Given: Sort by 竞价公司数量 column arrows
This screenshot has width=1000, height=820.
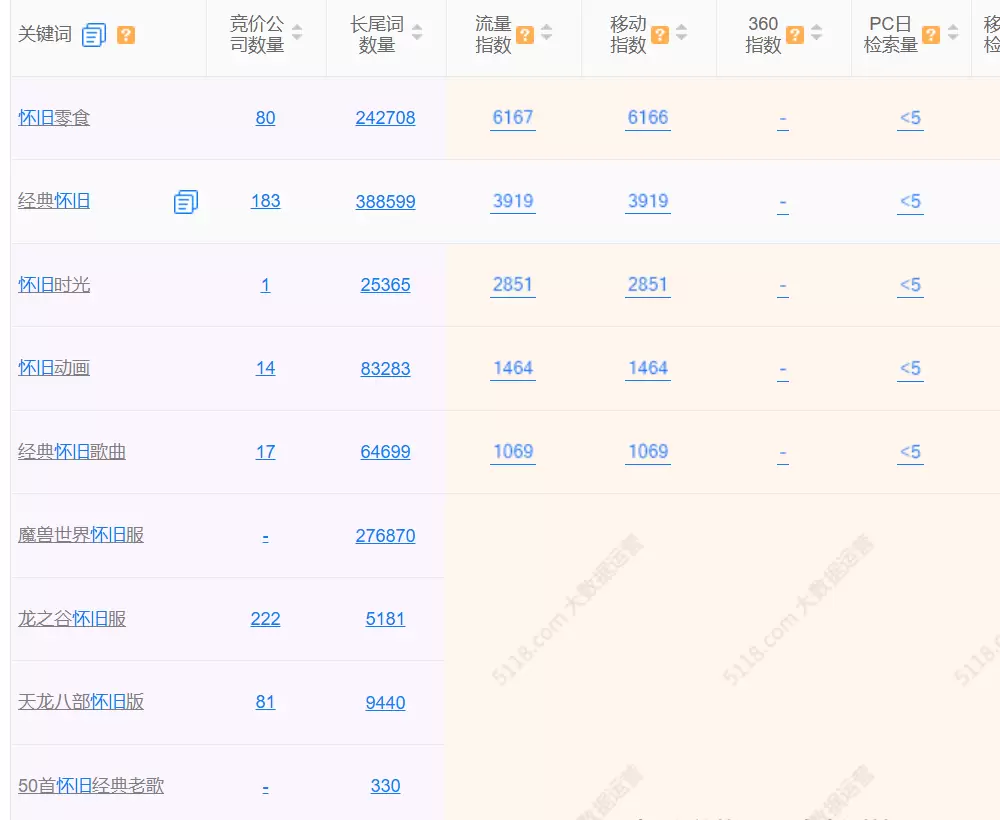Looking at the screenshot, I should coord(297,34).
